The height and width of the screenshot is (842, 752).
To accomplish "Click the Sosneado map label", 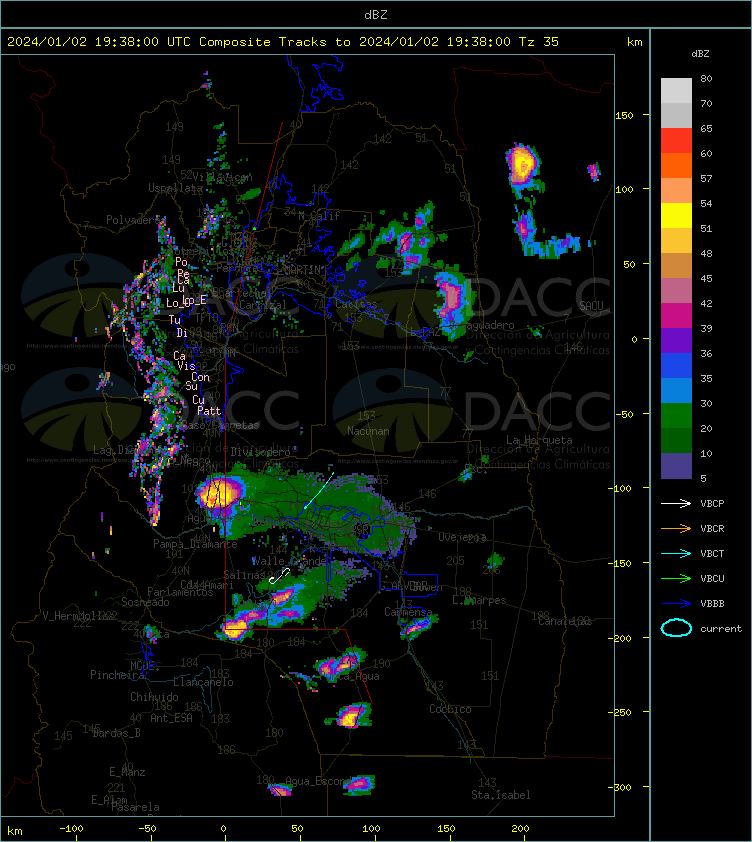I will coord(145,602).
